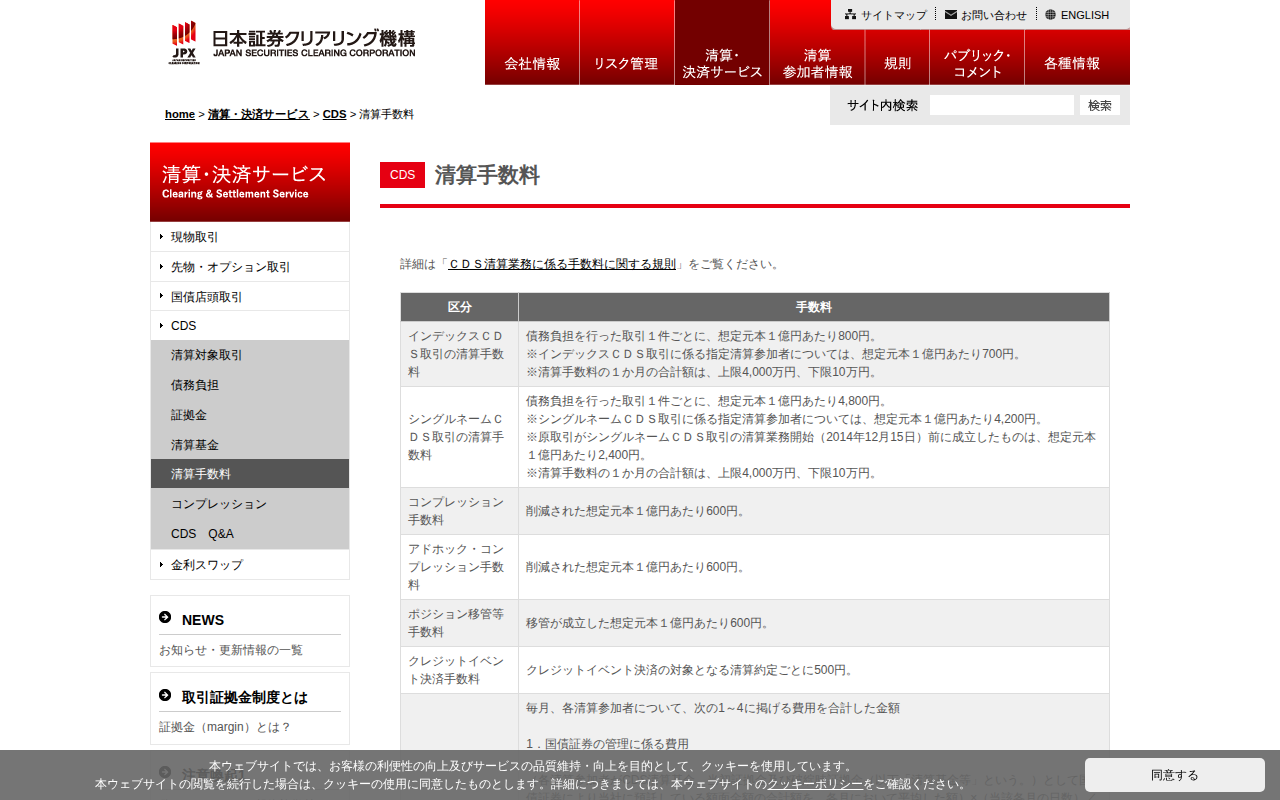Screen dimensions: 1280x800
Task: Open 証拠金（margin）とは？ link
Action: pyautogui.click(x=225, y=727)
